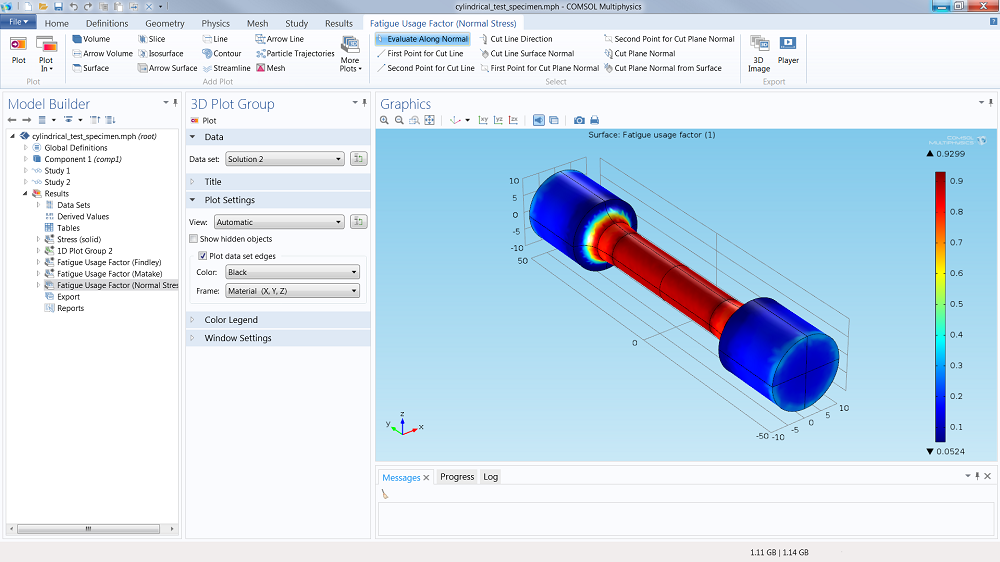1000x562 pixels.
Task: Open the Player animation tool
Action: point(788,50)
